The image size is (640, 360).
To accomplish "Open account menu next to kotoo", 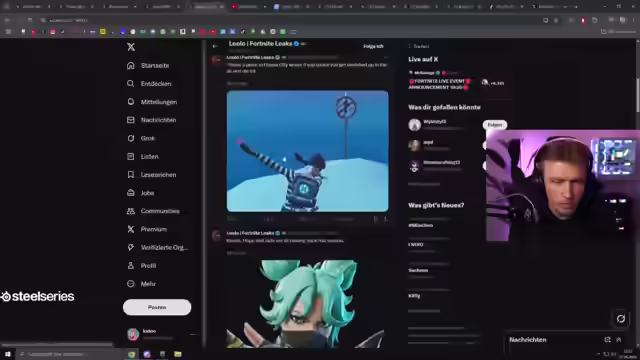I will click(x=193, y=335).
